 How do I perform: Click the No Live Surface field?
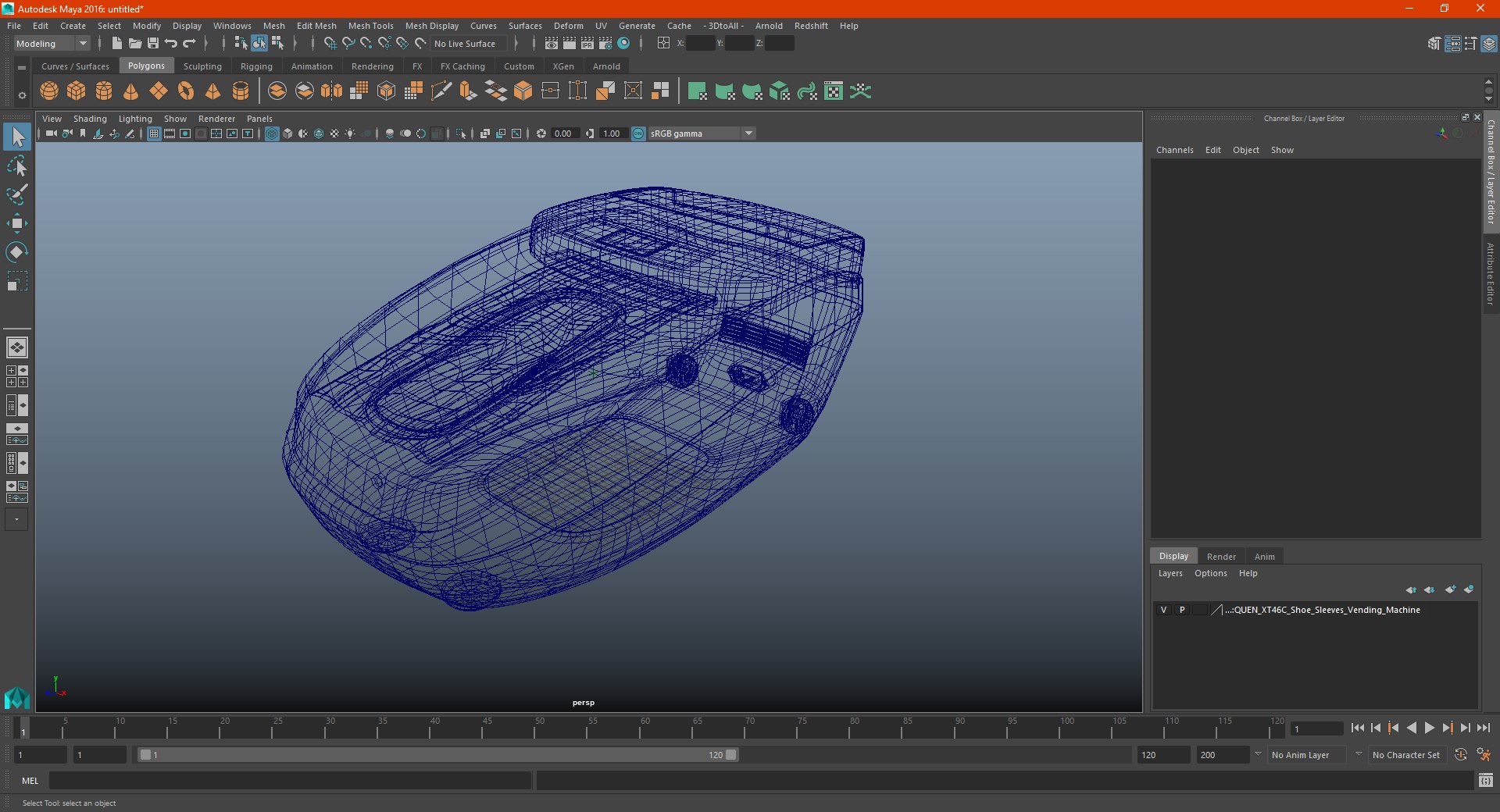[x=469, y=44]
